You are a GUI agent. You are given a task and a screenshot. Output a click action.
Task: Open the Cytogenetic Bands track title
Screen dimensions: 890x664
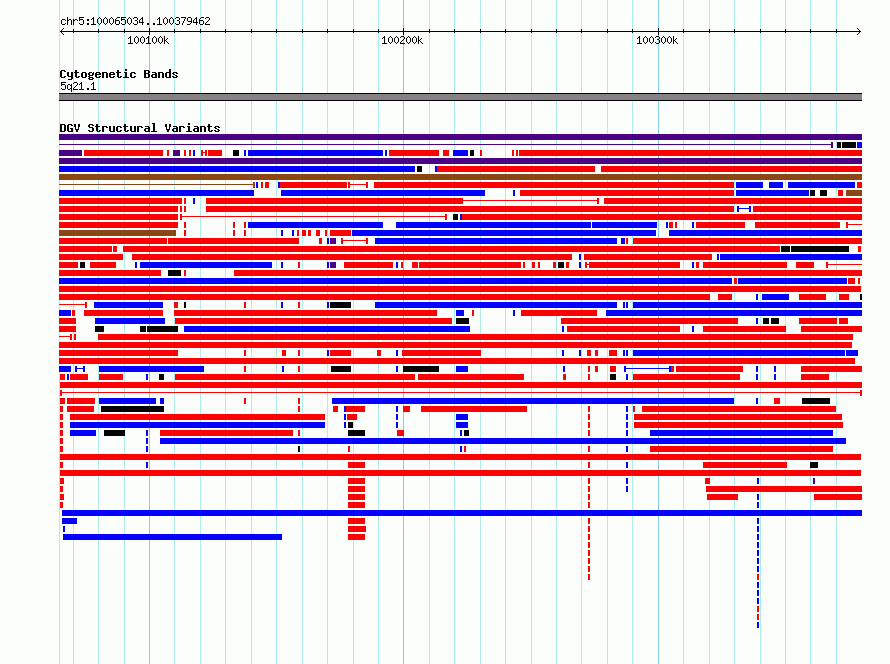pos(119,74)
